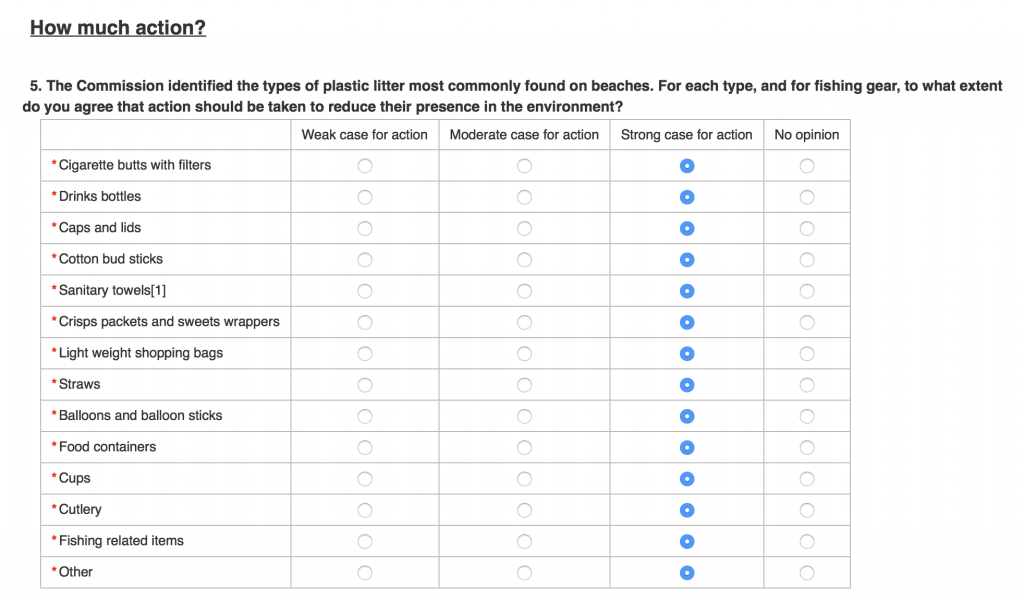Click the How much action? heading
The image size is (1024, 600).
tap(118, 27)
